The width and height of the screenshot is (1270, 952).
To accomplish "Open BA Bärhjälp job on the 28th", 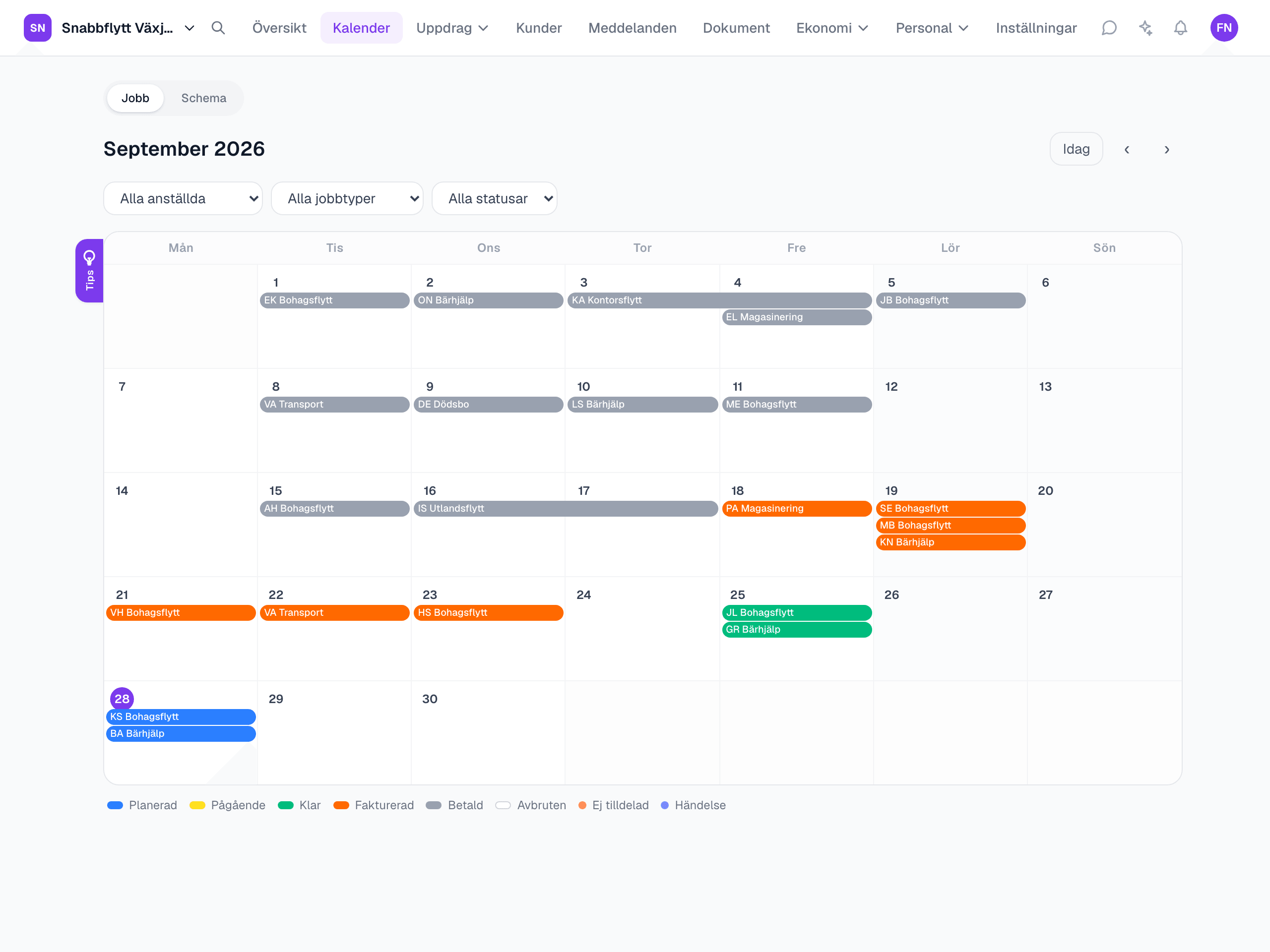I will tap(181, 733).
